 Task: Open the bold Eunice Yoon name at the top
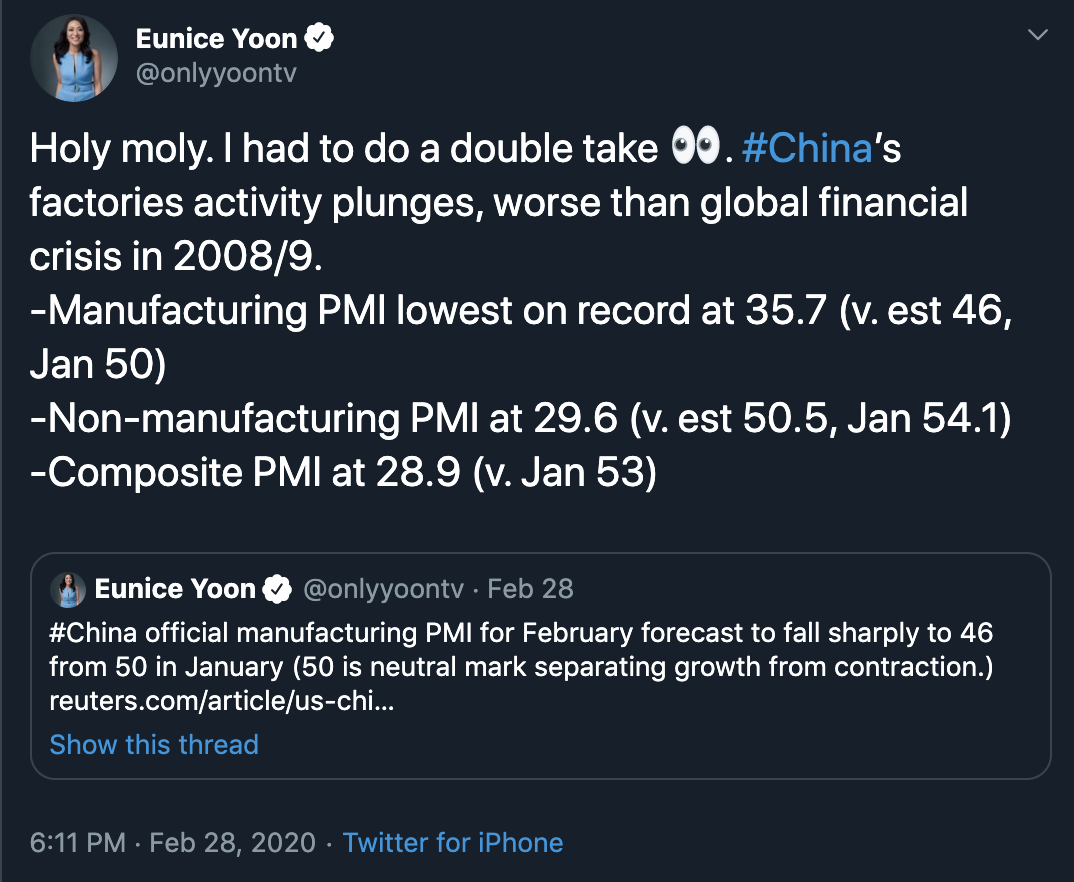216,39
